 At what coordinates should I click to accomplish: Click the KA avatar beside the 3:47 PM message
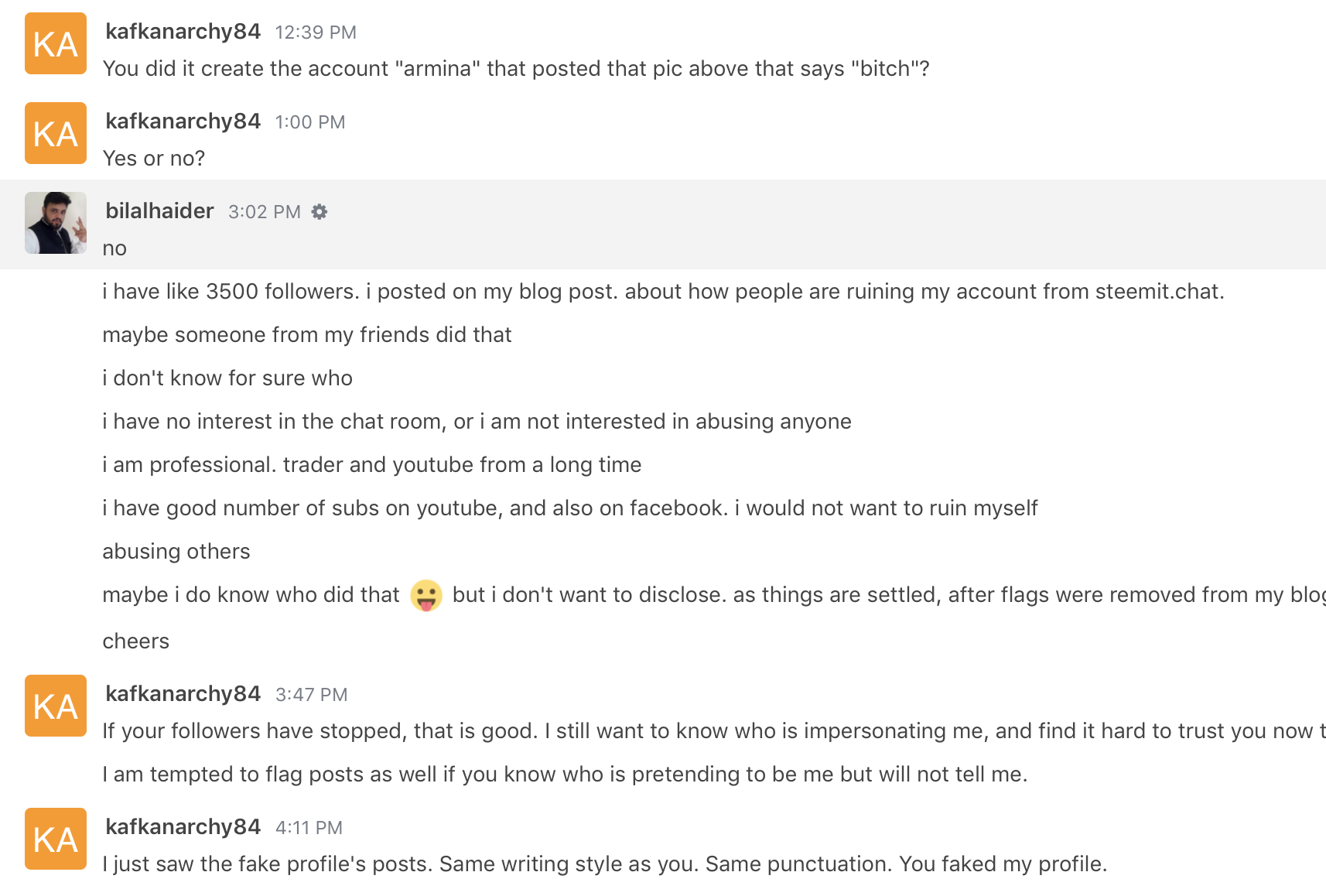pos(56,706)
